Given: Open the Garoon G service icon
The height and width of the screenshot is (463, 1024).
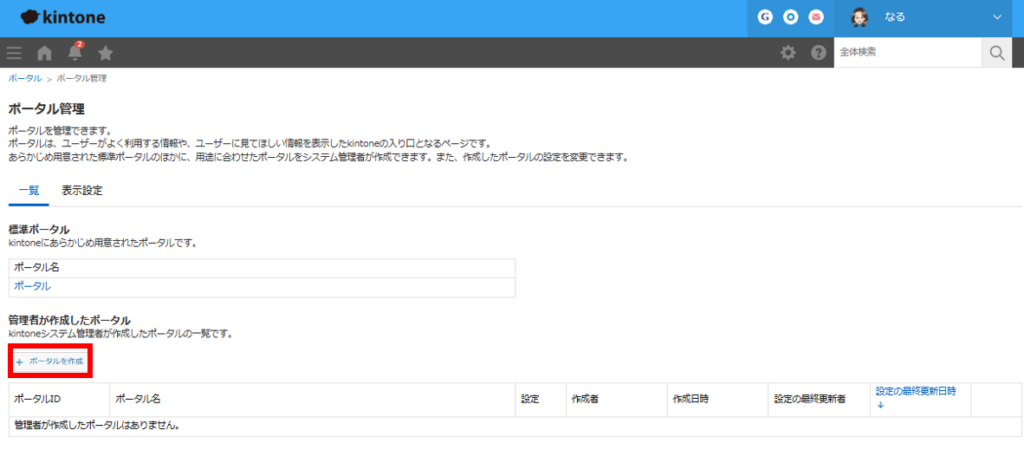Looking at the screenshot, I should (765, 18).
